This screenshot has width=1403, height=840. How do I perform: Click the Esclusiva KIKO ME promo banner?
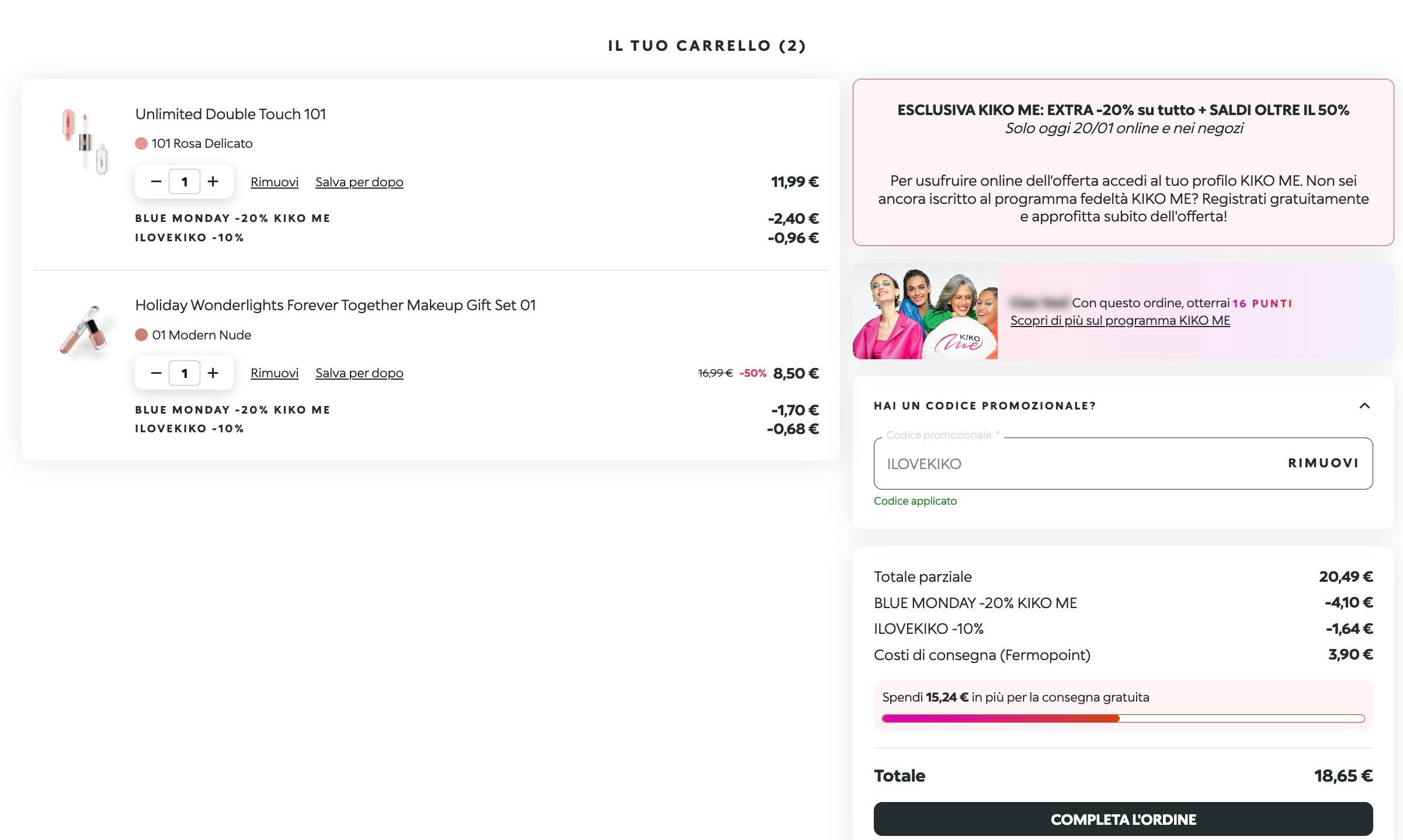tap(1123, 162)
